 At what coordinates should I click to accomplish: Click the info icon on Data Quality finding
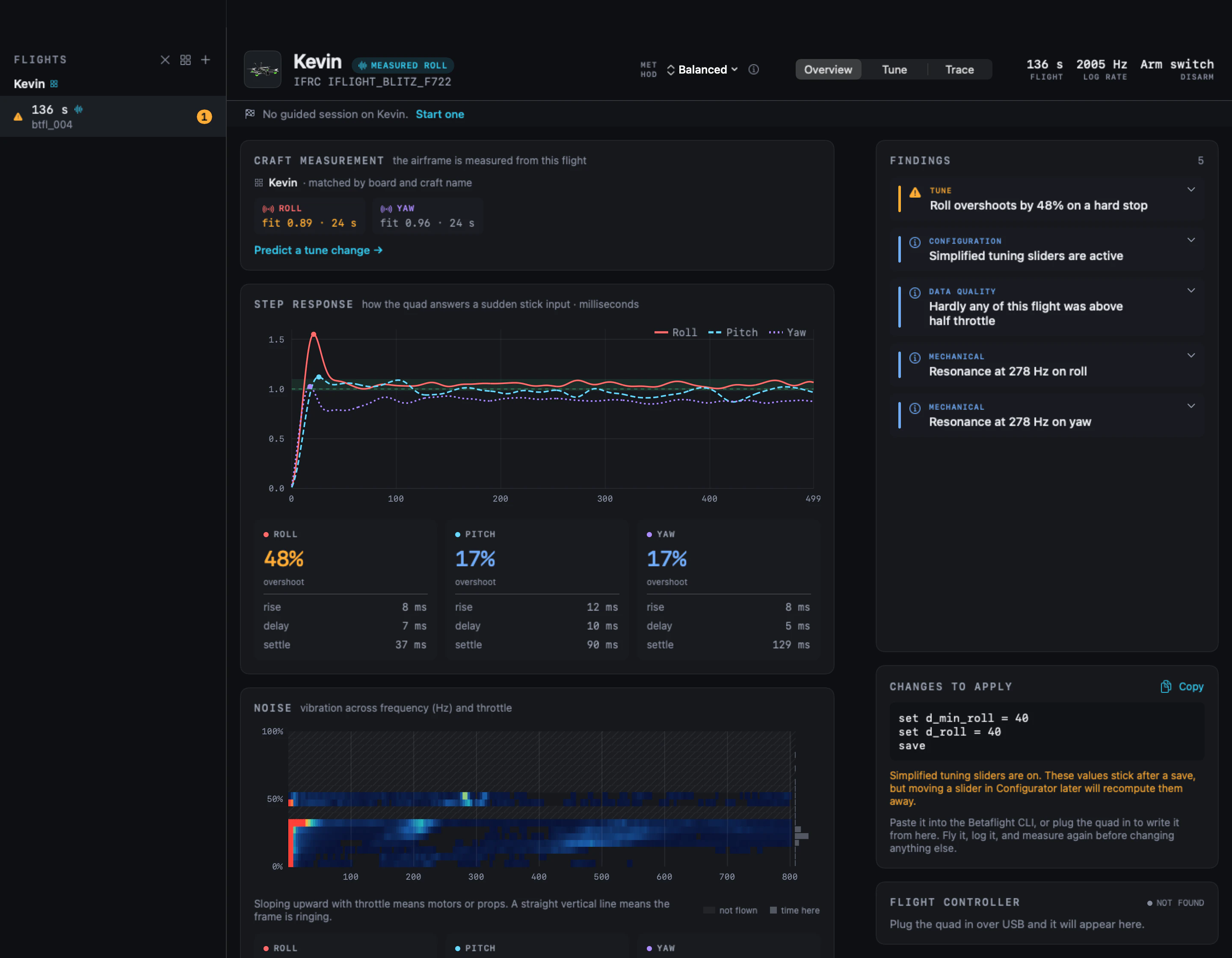click(915, 293)
